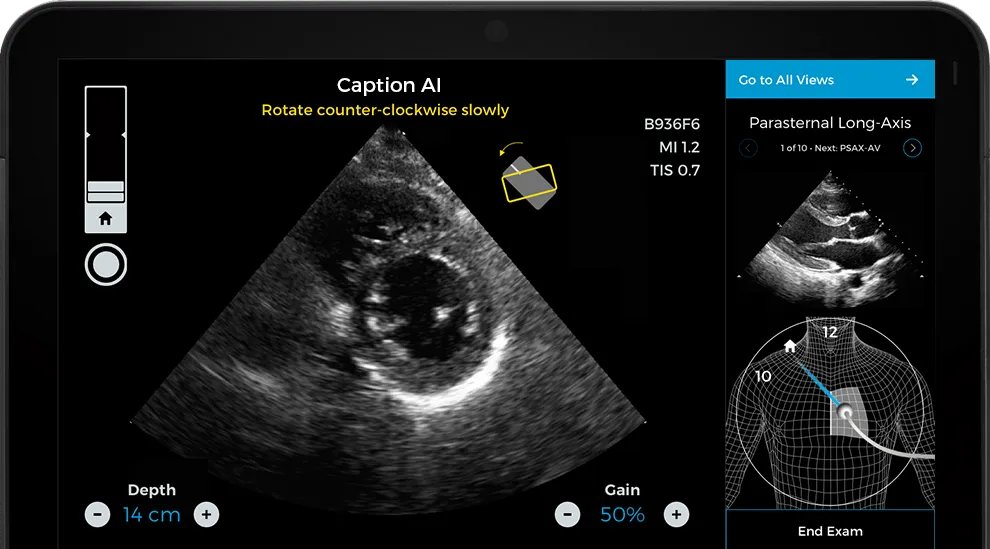The width and height of the screenshot is (990, 549).
Task: Click the '1 of 10 · Next: PSAX-AV' text
Action: (x=830, y=148)
